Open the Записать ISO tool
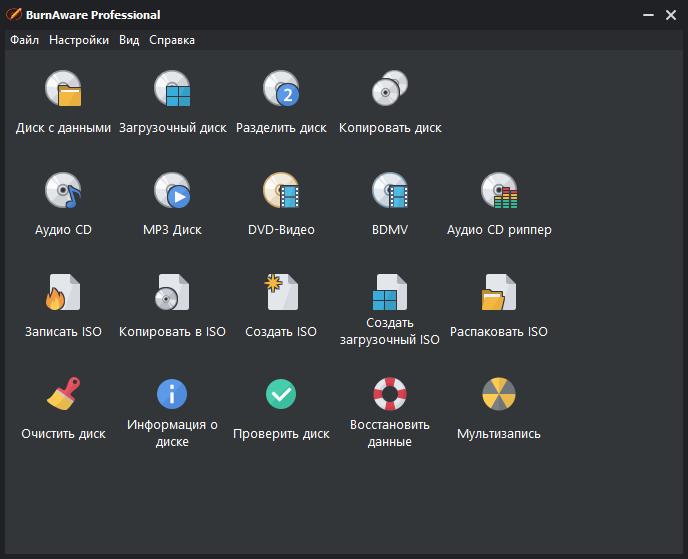The height and width of the screenshot is (559, 688). pyautogui.click(x=63, y=293)
